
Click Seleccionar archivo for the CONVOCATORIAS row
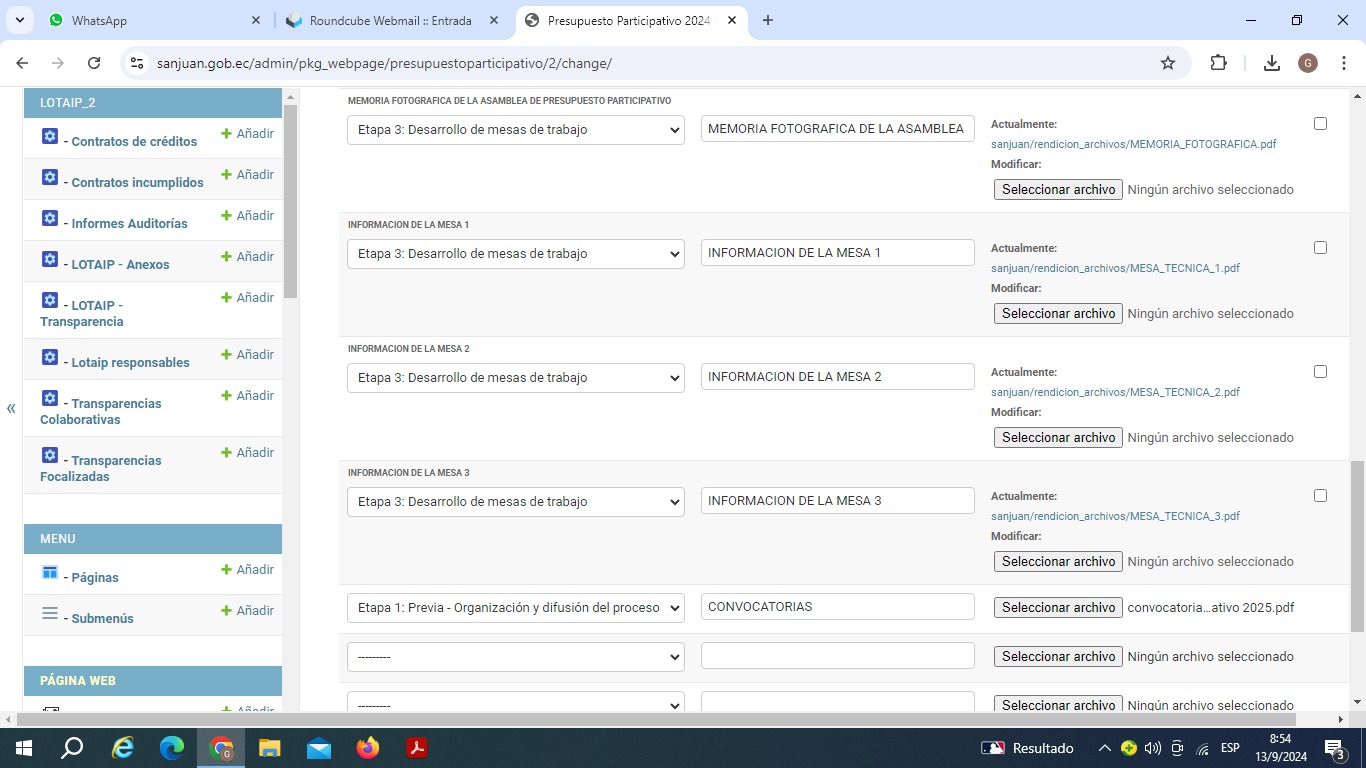tap(1058, 607)
